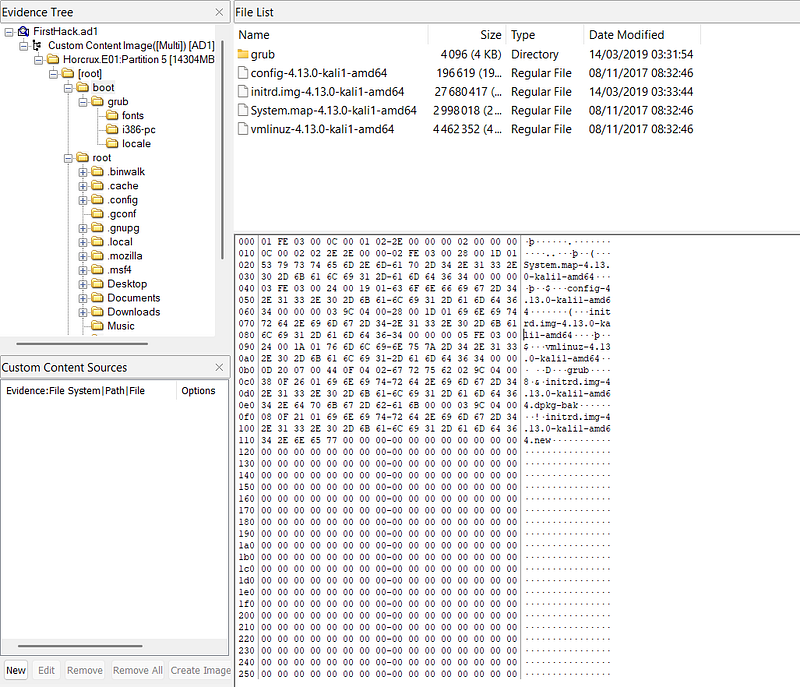
Task: Expand the Downloads folder in tree
Action: 83,312
